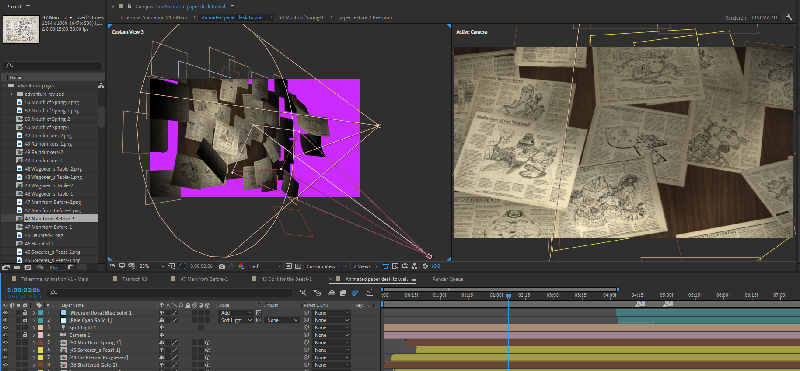800x371 pixels.
Task: Open the Composition panel menu
Action: click(233, 6)
